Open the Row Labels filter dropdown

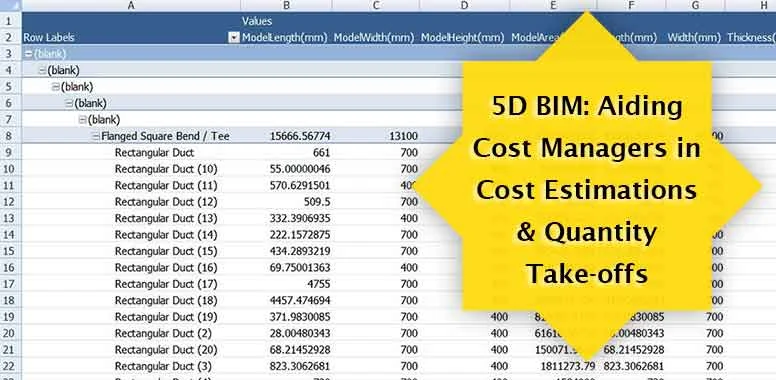234,37
